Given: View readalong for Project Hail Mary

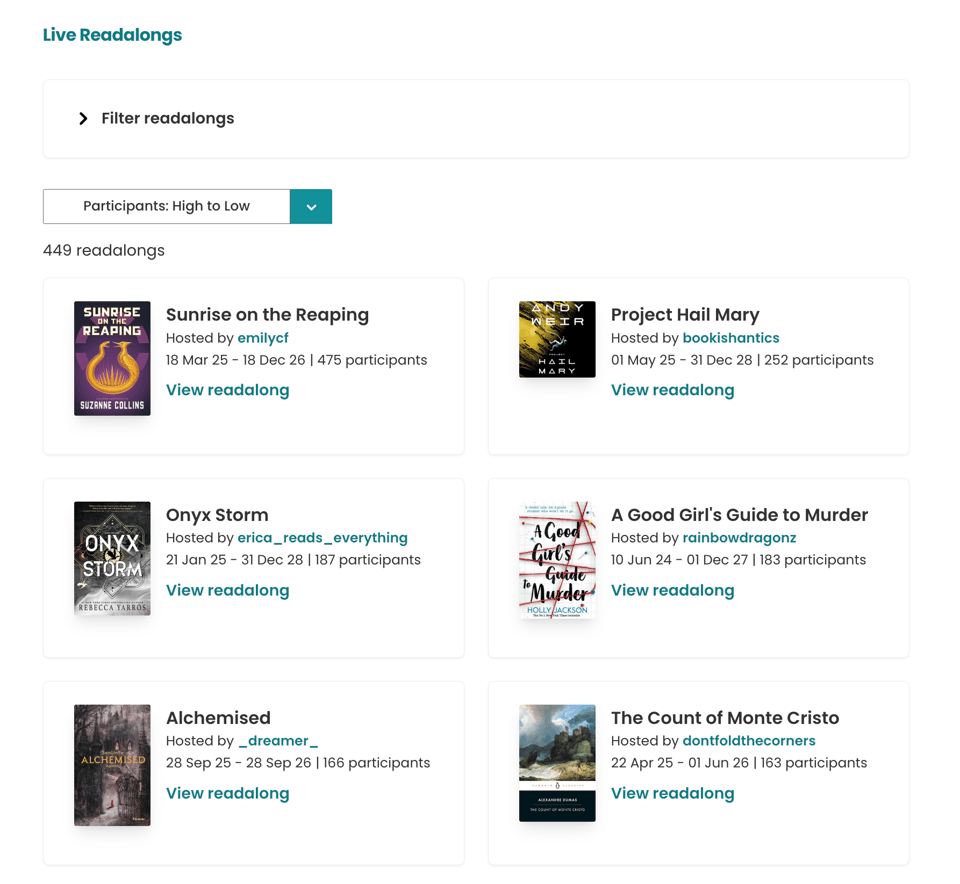Looking at the screenshot, I should click(x=672, y=390).
